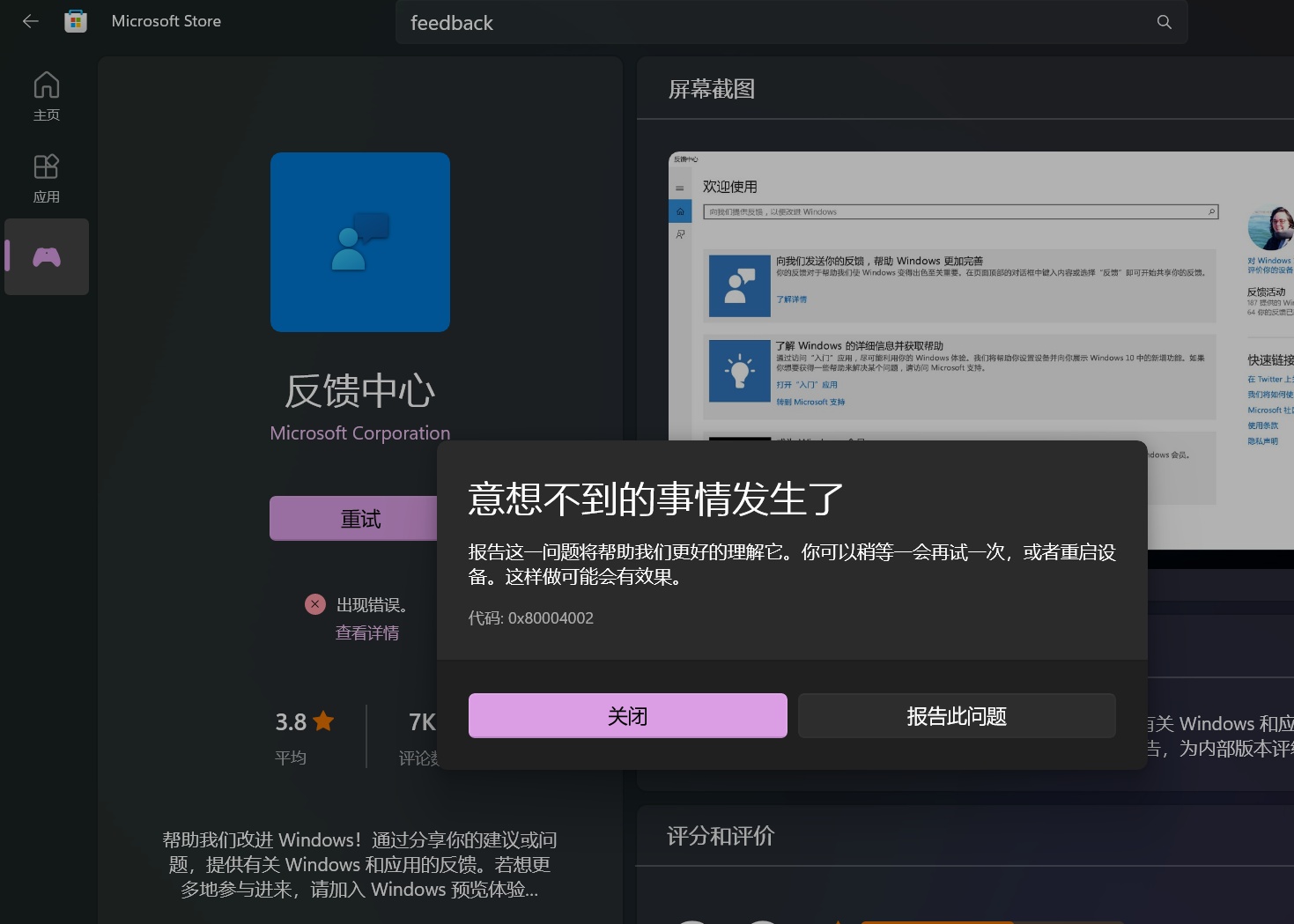Go back with the arrow icon
This screenshot has height=924, width=1294.
31,21
